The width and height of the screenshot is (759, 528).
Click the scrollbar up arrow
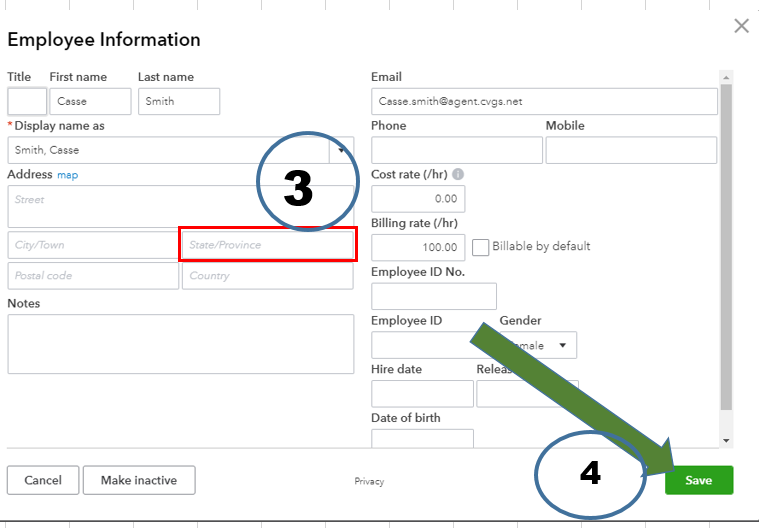(726, 77)
